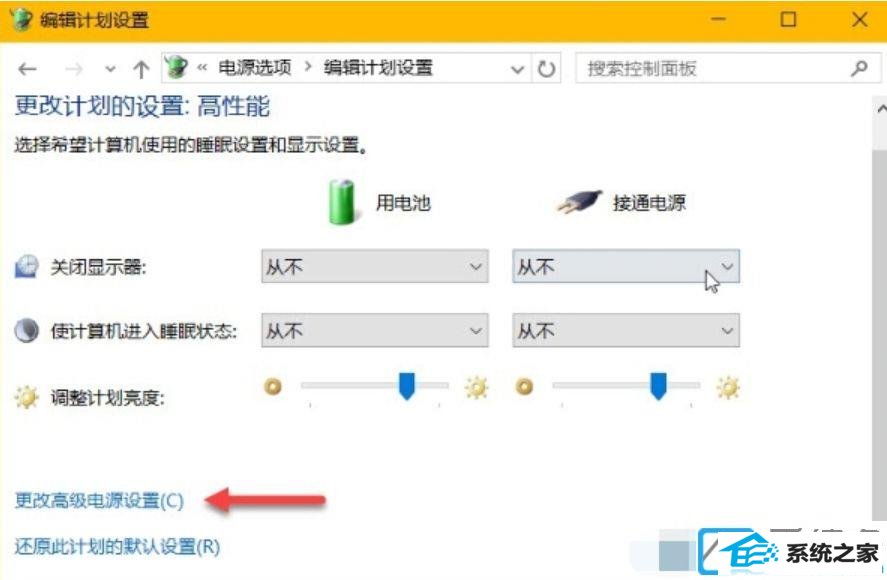Click high brightness sun icon under plugged in
The width and height of the screenshot is (887, 580).
728,387
